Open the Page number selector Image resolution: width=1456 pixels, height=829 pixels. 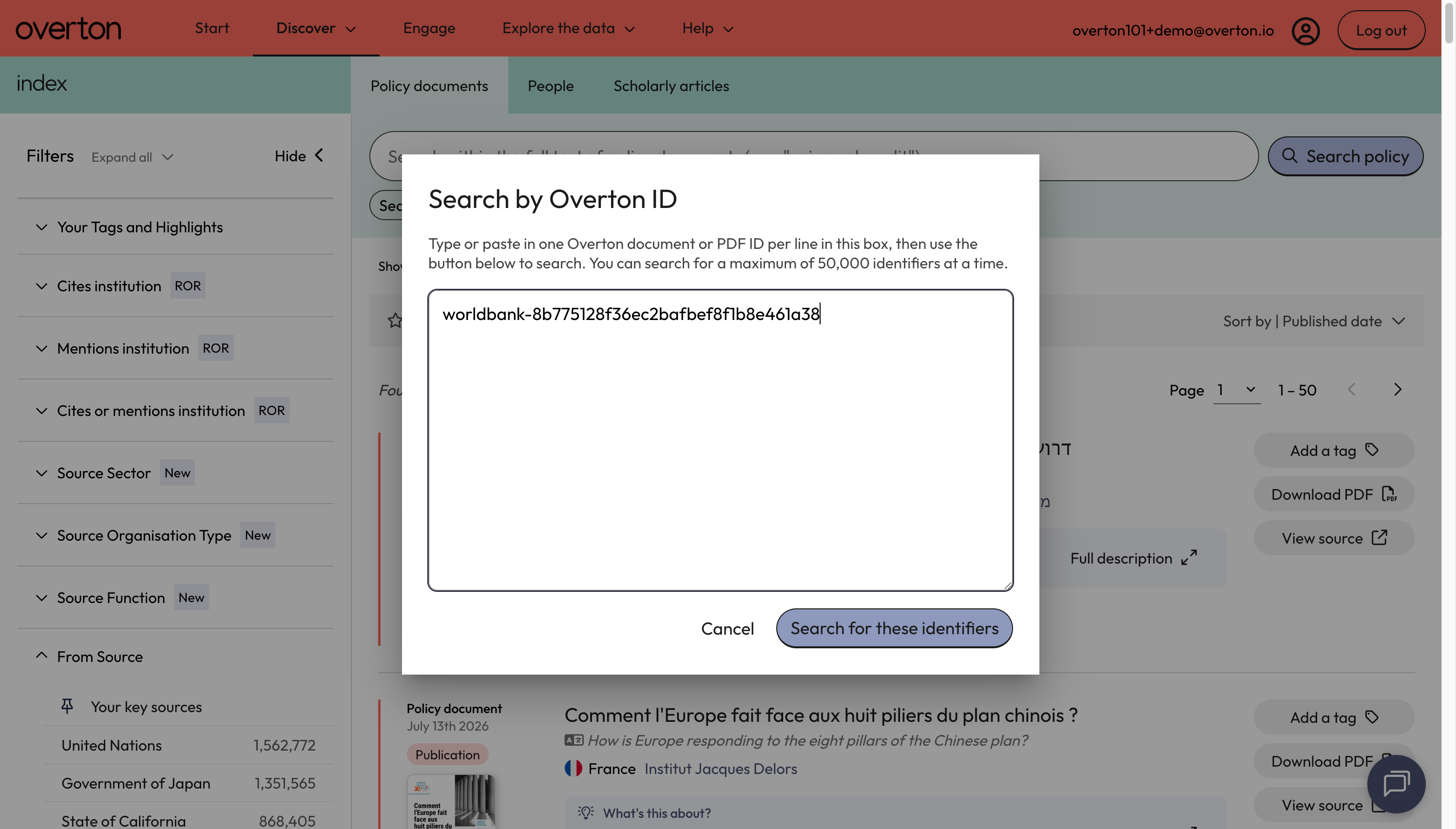[1237, 390]
